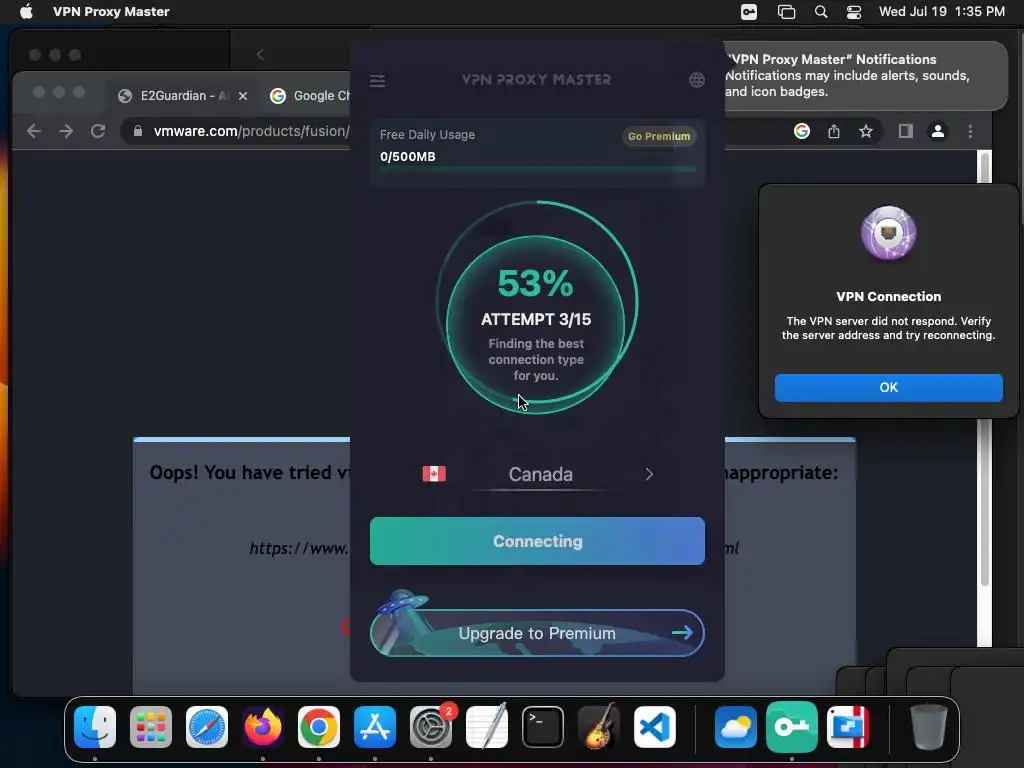1024x768 pixels.
Task: Bookmark this page with the star icon
Action: [866, 131]
